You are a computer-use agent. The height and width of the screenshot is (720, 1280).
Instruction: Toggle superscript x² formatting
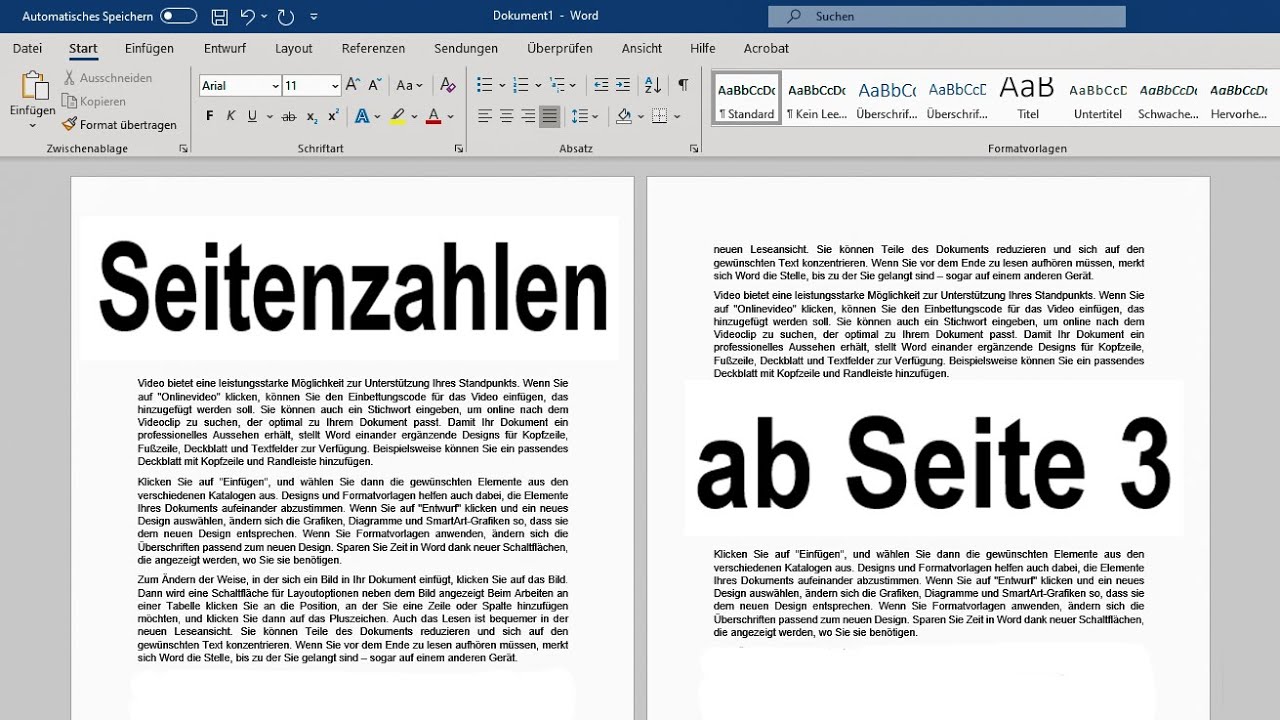pos(333,117)
